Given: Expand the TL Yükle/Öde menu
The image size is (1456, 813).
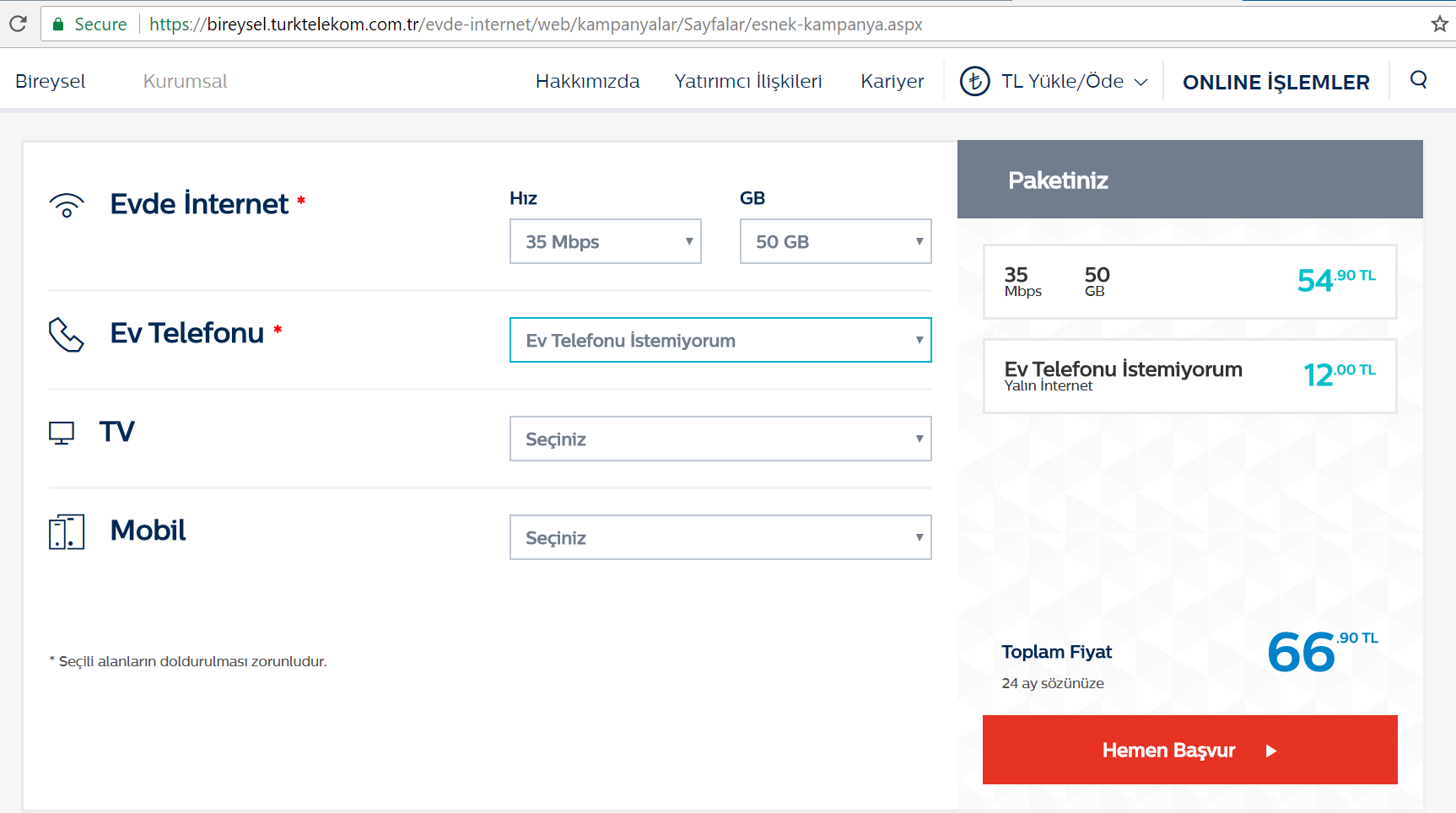Looking at the screenshot, I should (x=1074, y=81).
